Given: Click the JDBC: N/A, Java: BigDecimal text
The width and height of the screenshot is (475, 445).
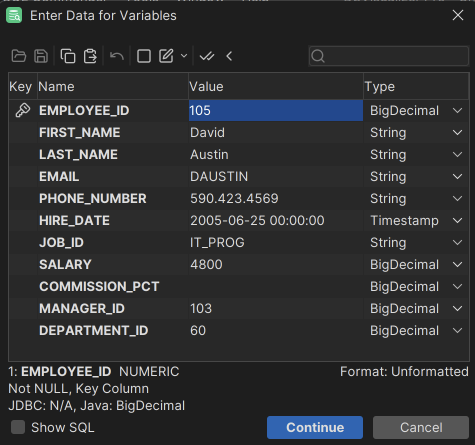Looking at the screenshot, I should click(96, 406).
